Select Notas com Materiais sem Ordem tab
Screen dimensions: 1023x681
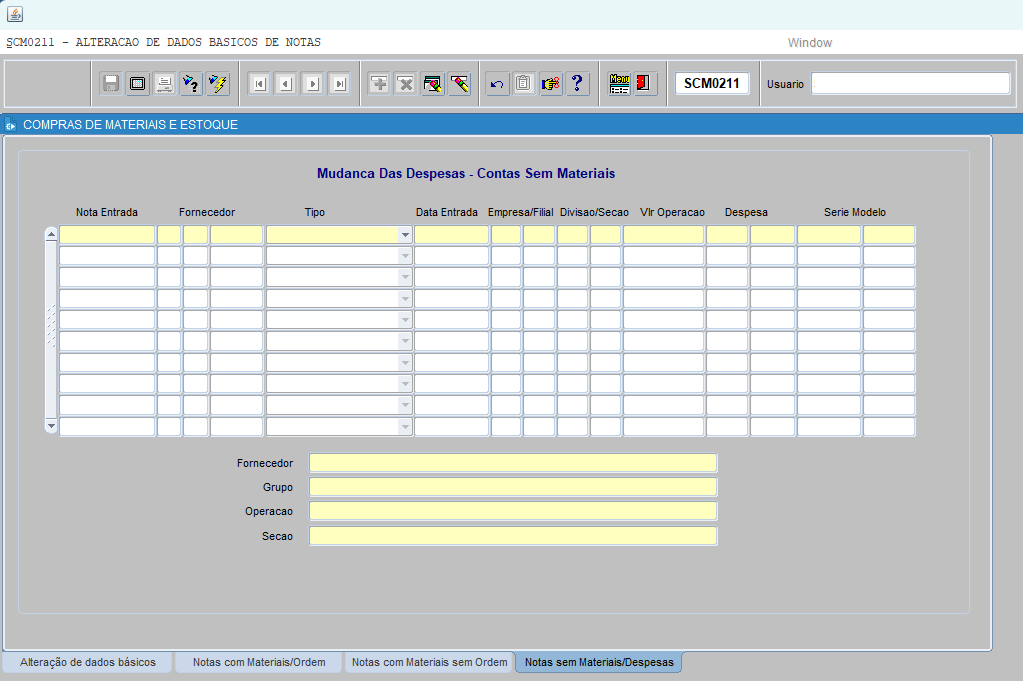click(x=429, y=662)
